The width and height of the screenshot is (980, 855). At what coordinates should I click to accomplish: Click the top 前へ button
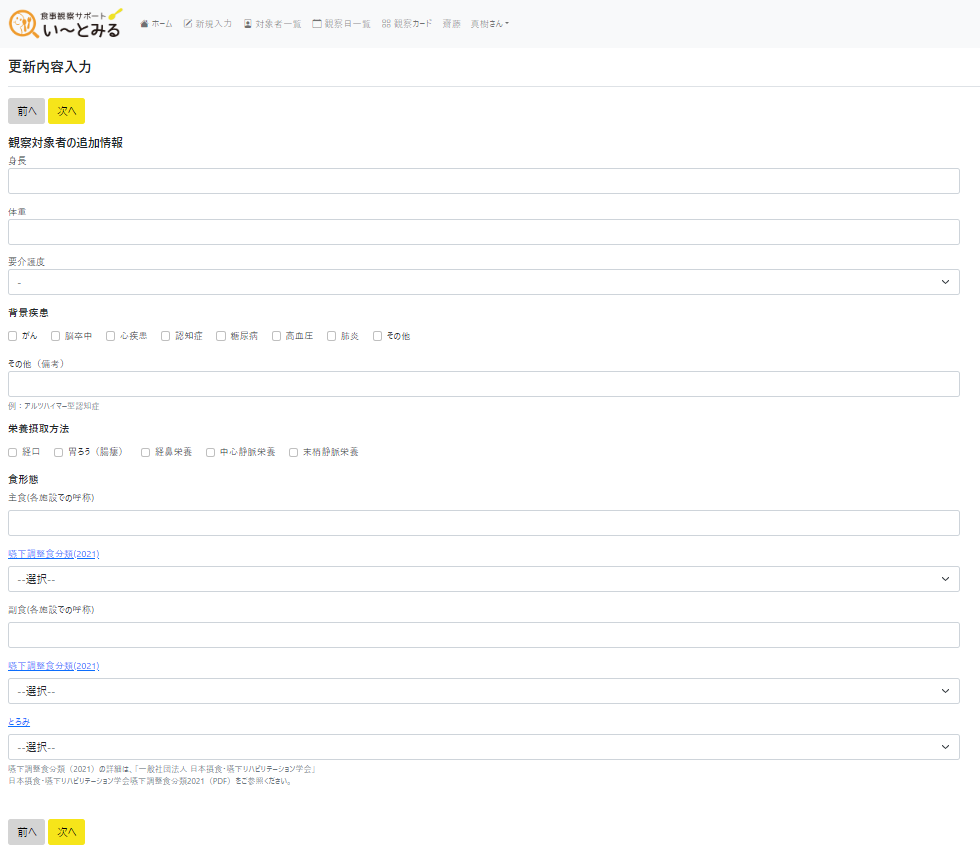coord(26,111)
